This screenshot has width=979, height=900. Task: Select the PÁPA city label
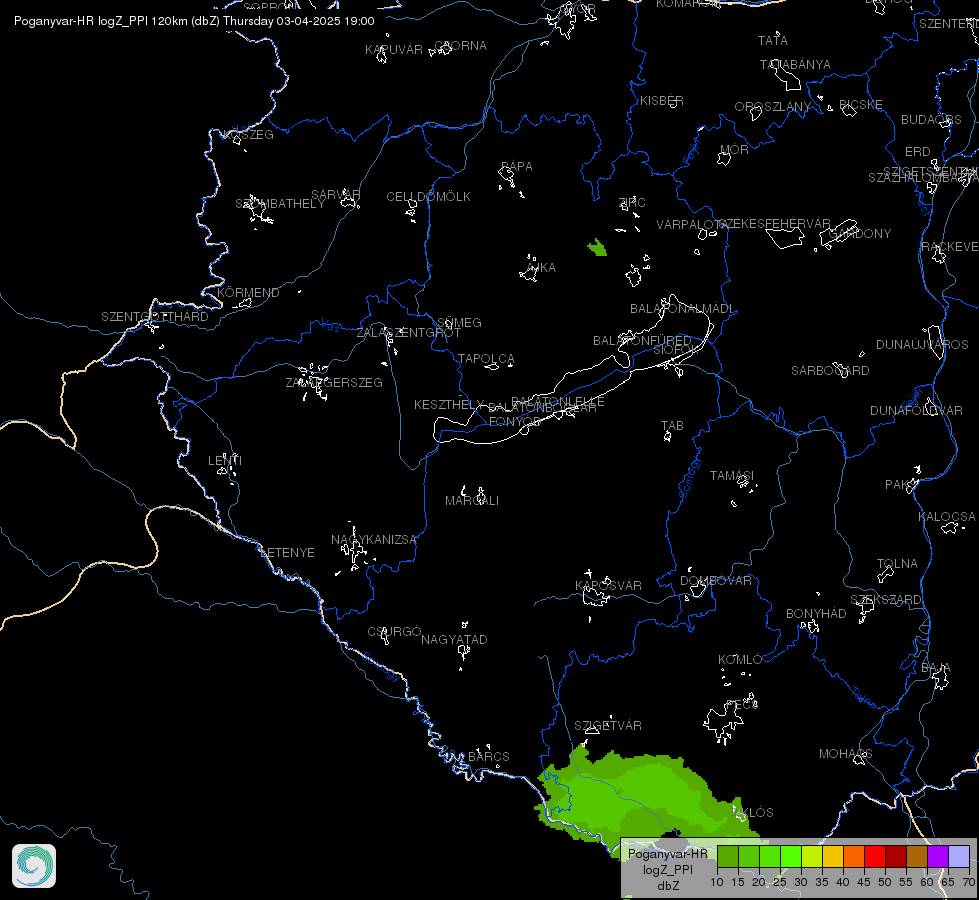516,167
